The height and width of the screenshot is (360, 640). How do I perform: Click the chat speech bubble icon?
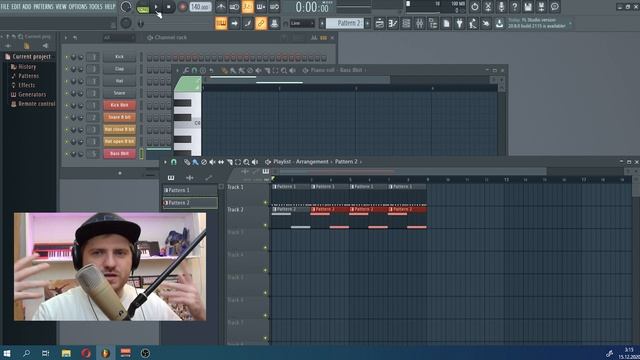pos(555,7)
